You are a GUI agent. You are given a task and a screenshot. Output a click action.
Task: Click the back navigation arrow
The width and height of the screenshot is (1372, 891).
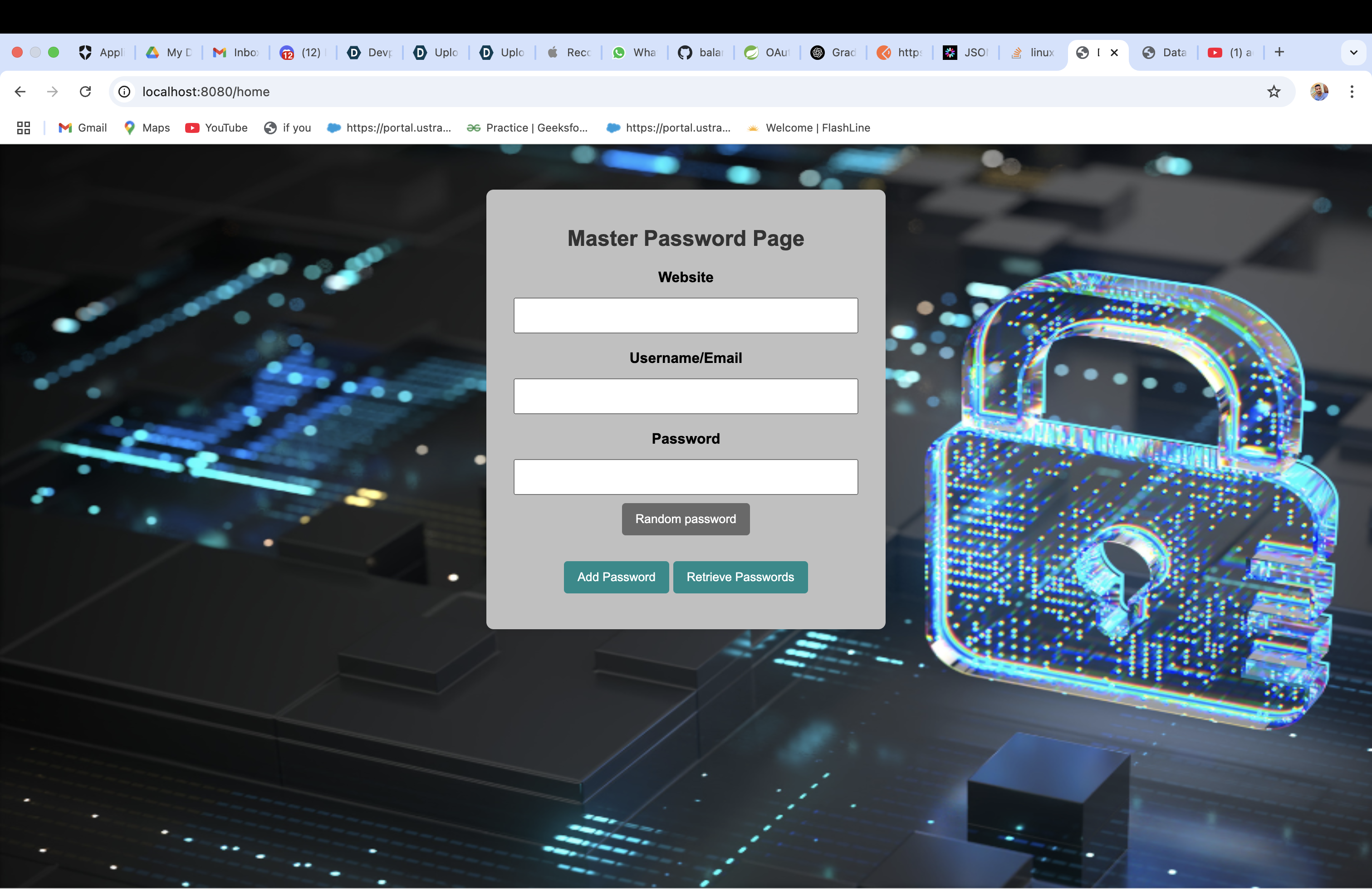(20, 92)
